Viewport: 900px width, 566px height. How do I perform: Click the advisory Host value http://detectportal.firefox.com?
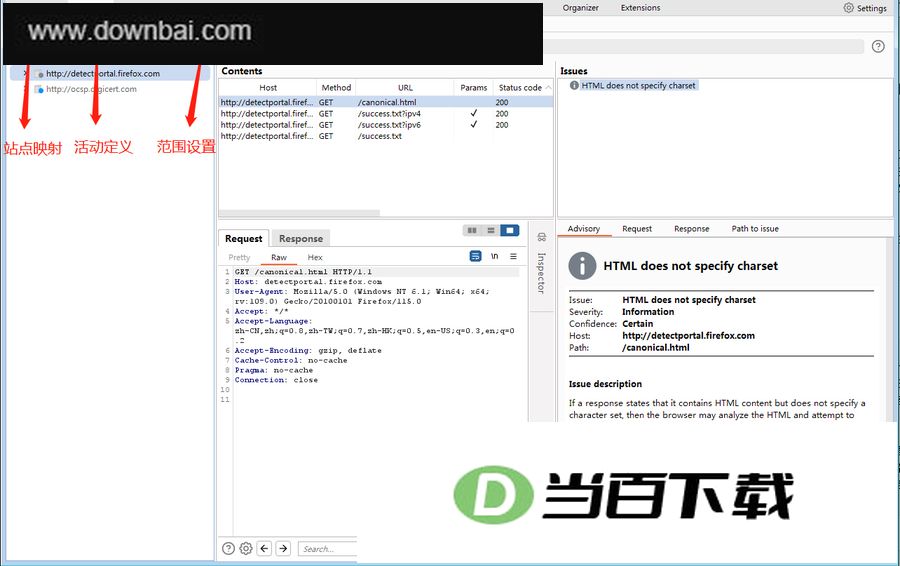(688, 335)
